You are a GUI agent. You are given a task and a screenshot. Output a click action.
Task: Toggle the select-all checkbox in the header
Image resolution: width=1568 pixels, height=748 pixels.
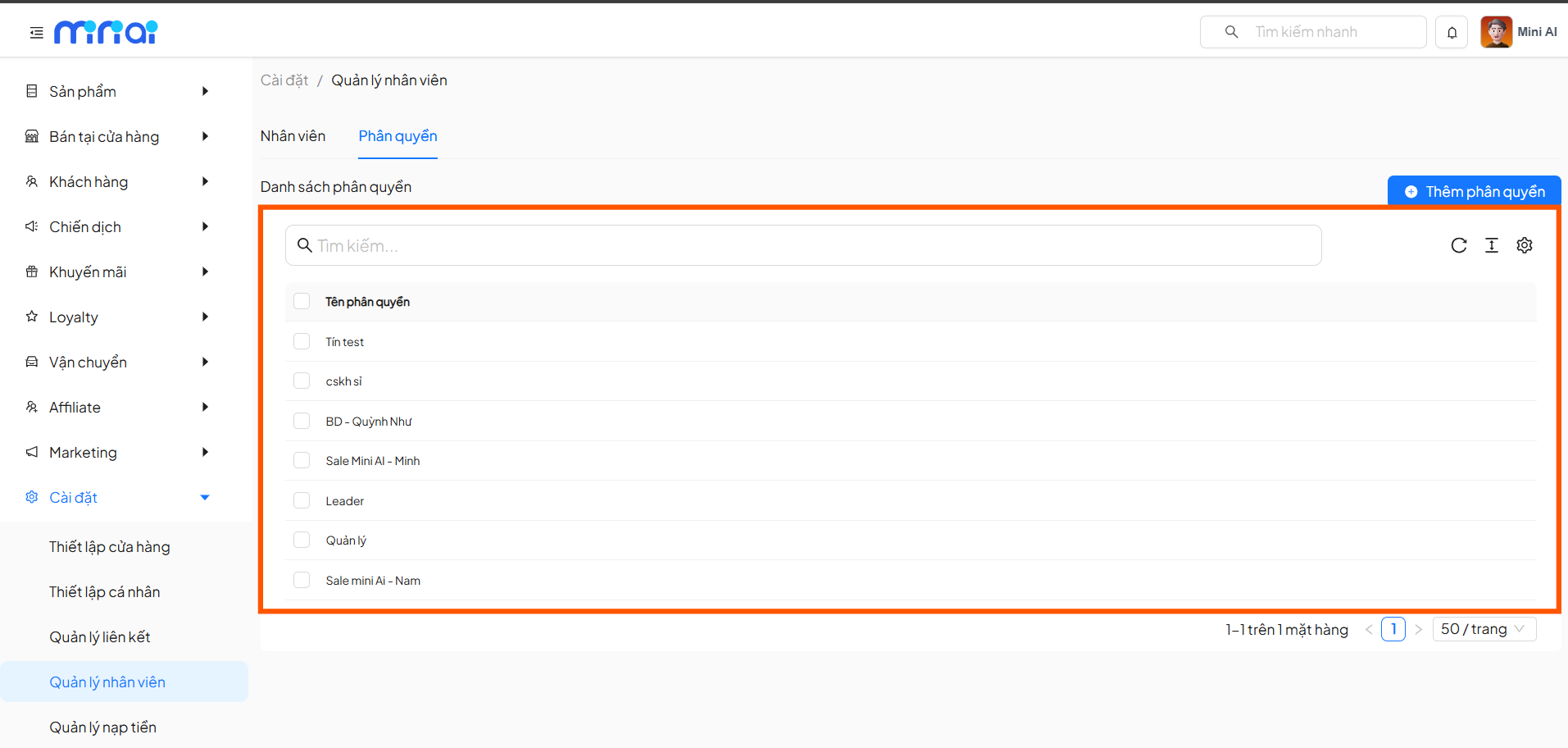click(x=302, y=301)
